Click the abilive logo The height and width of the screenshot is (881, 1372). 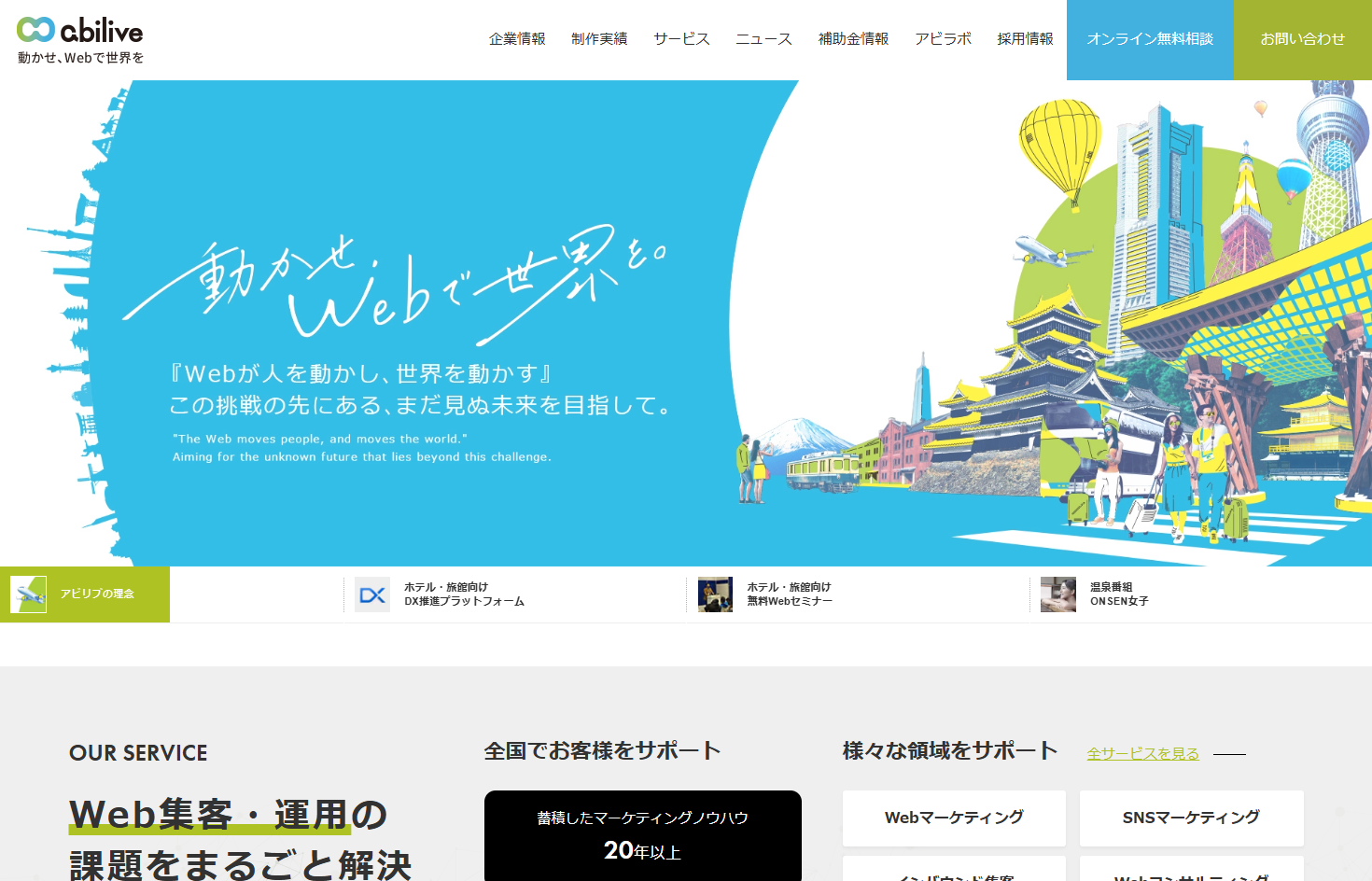[x=80, y=32]
